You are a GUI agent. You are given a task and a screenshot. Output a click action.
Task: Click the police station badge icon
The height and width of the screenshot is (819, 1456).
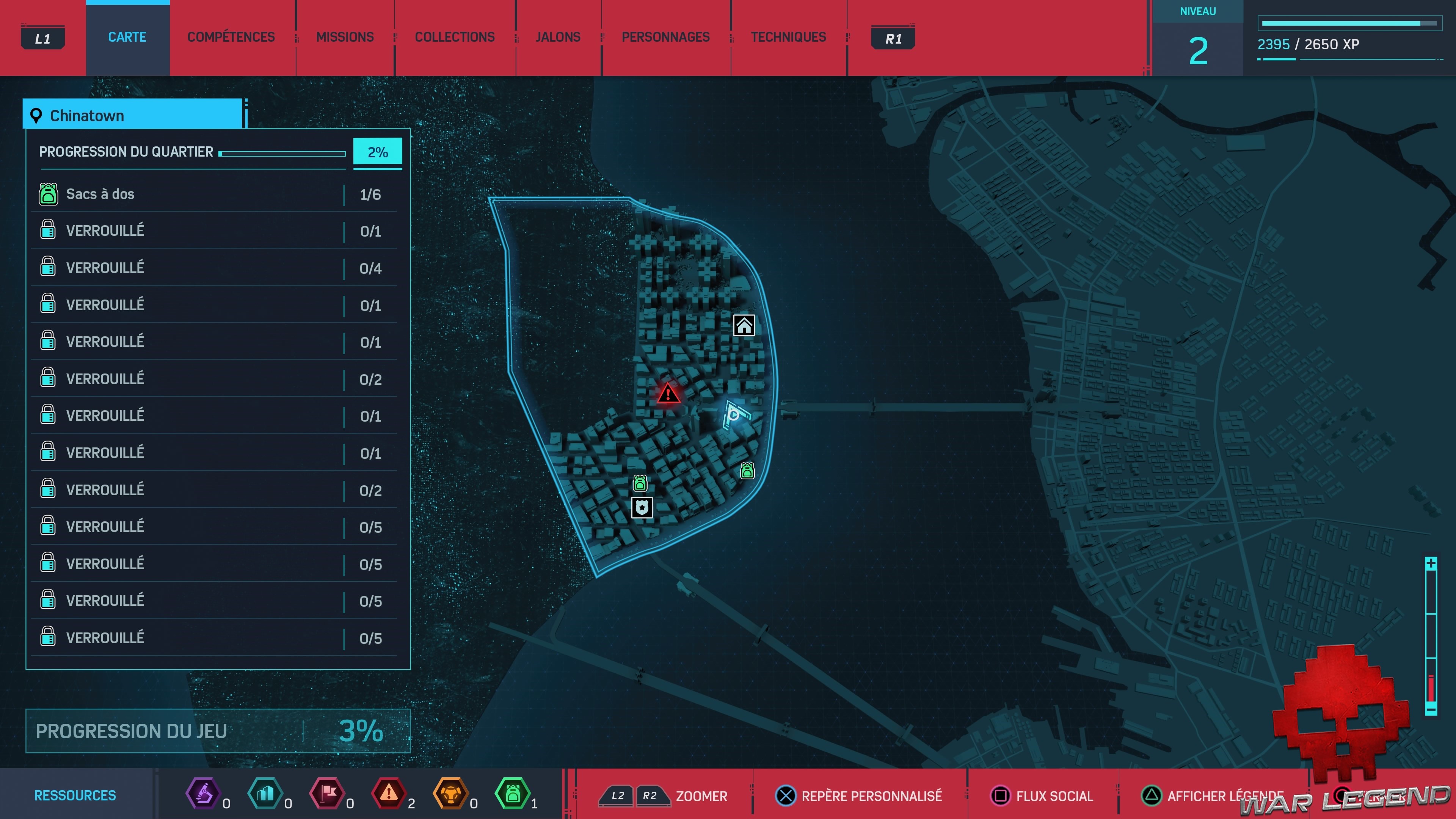[x=642, y=508]
